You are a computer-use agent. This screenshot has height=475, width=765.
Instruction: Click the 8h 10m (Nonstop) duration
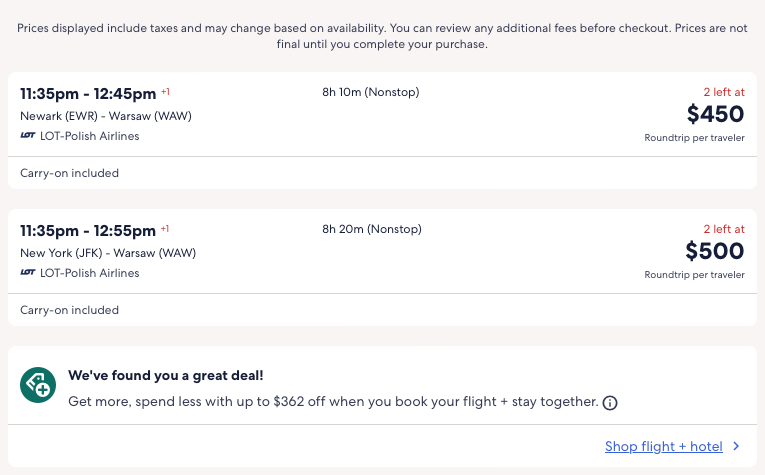pyautogui.click(x=370, y=93)
